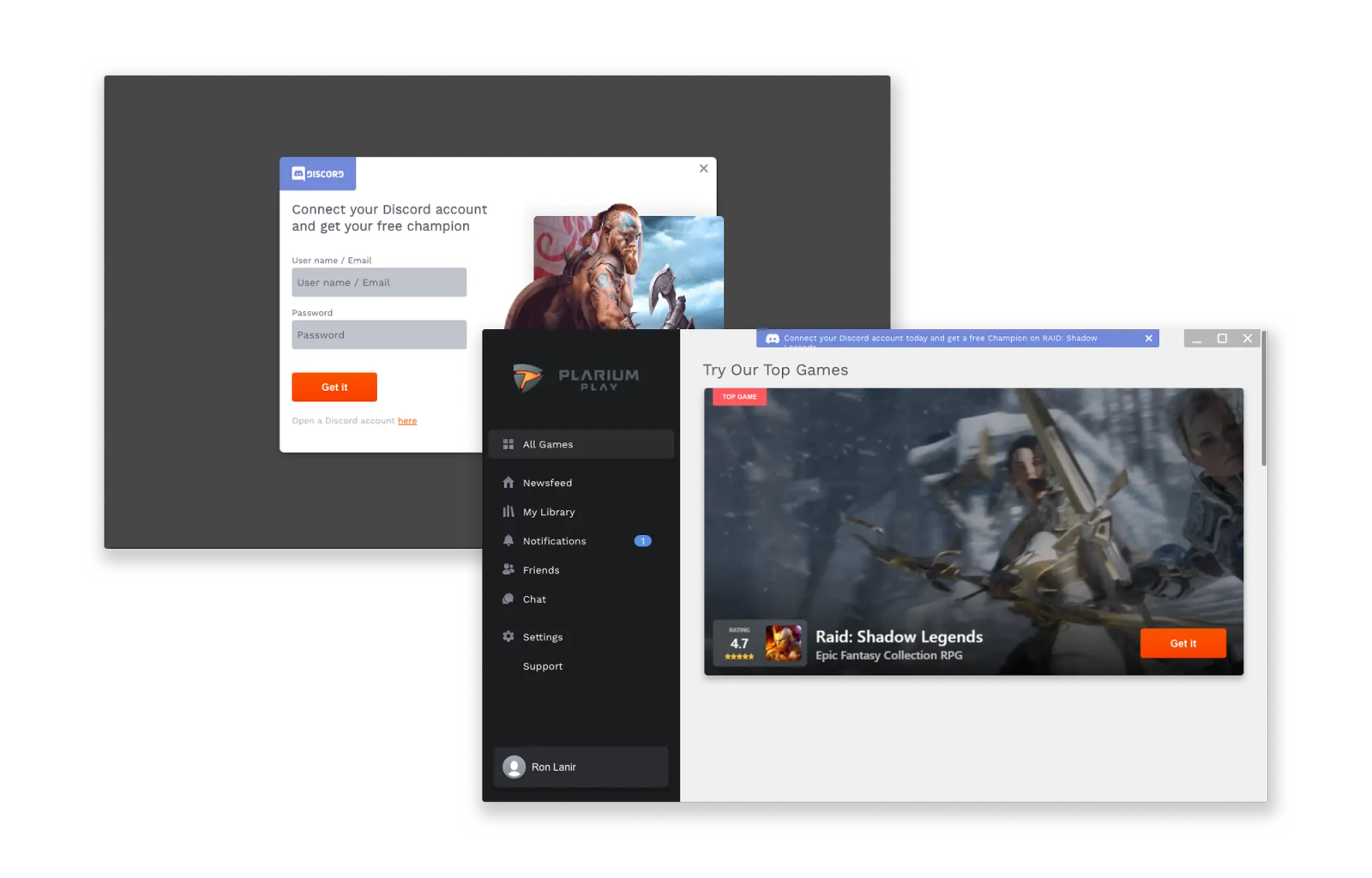Maximize the Plarium Play window
The width and height of the screenshot is (1372, 878).
(1223, 339)
